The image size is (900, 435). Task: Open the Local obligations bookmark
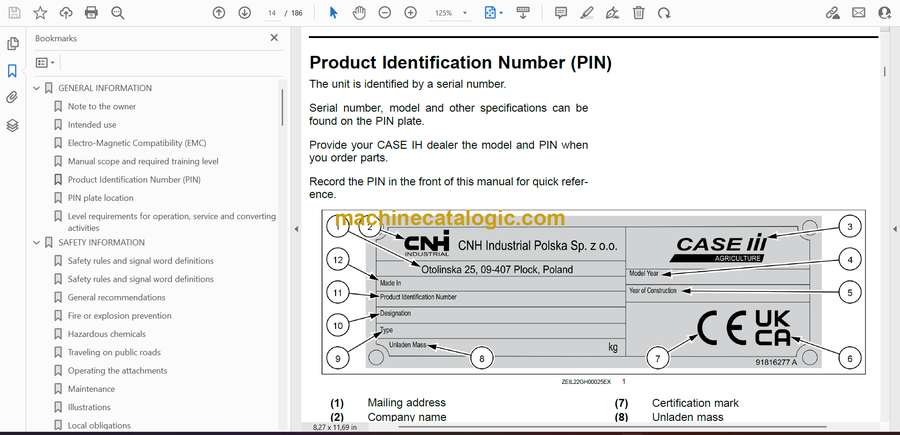pos(99,425)
